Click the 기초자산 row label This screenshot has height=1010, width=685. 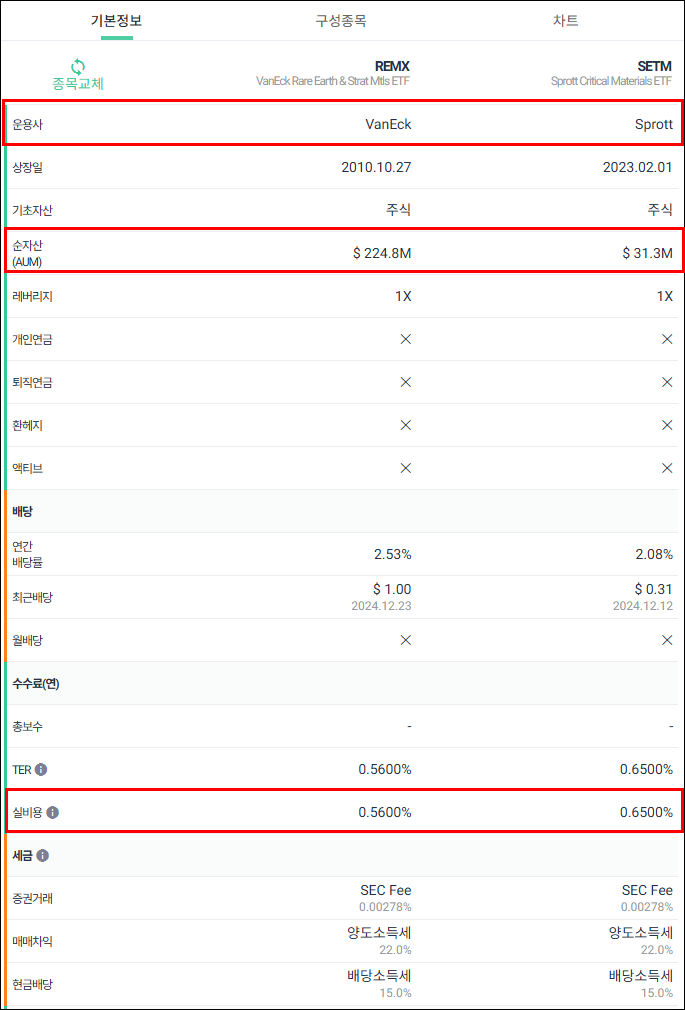[33, 210]
